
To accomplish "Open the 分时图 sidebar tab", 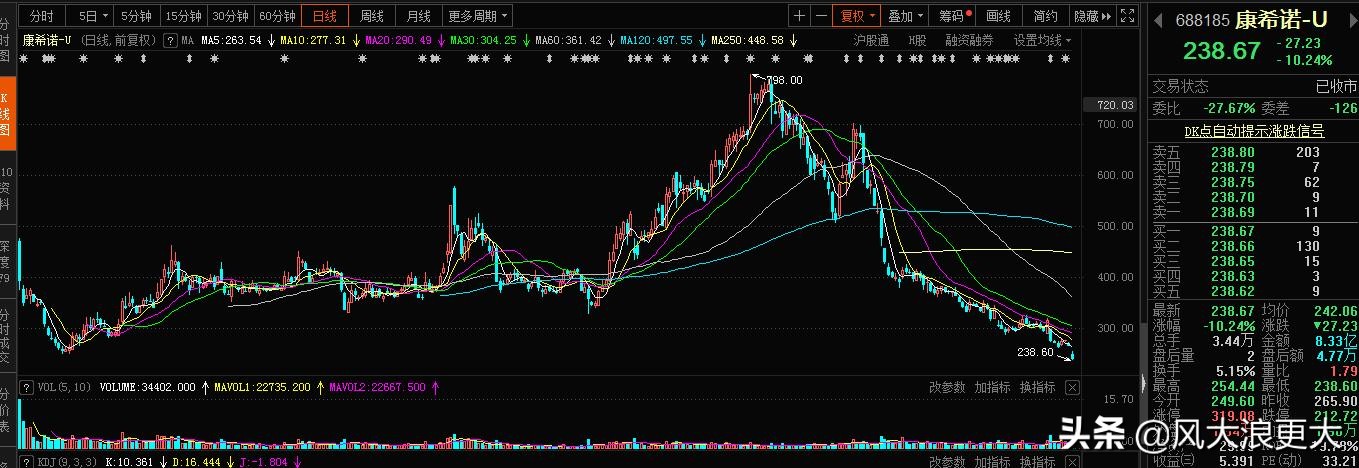I will coord(7,38).
